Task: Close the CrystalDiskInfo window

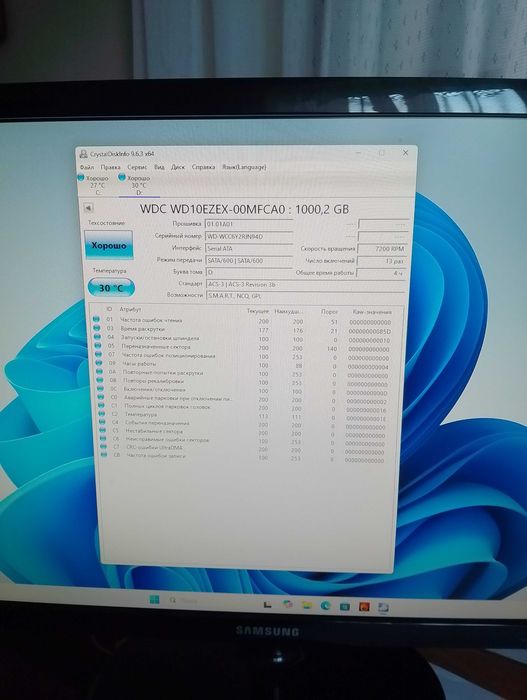Action: pyautogui.click(x=405, y=152)
